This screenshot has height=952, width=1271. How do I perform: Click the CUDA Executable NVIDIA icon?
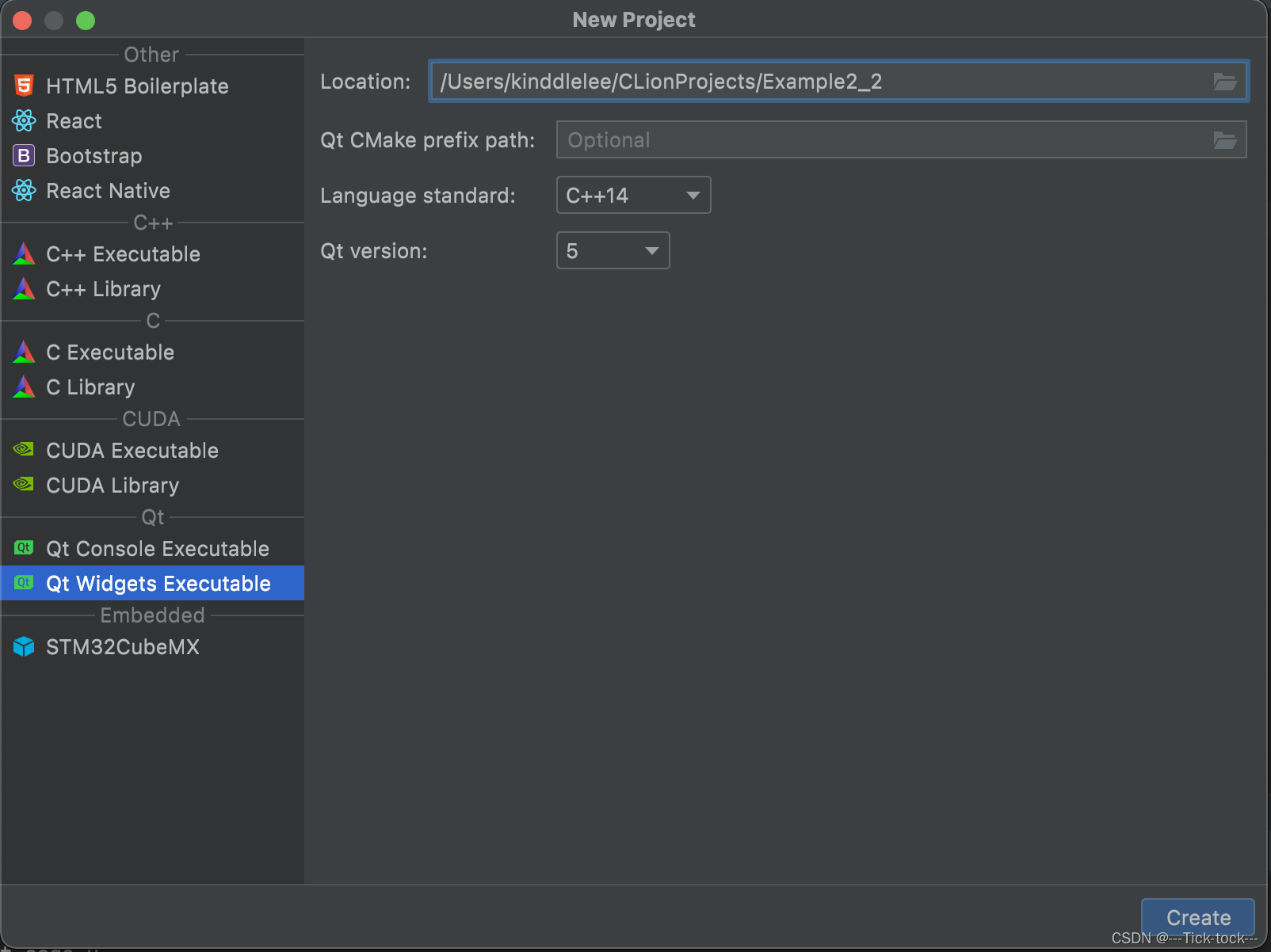(24, 449)
